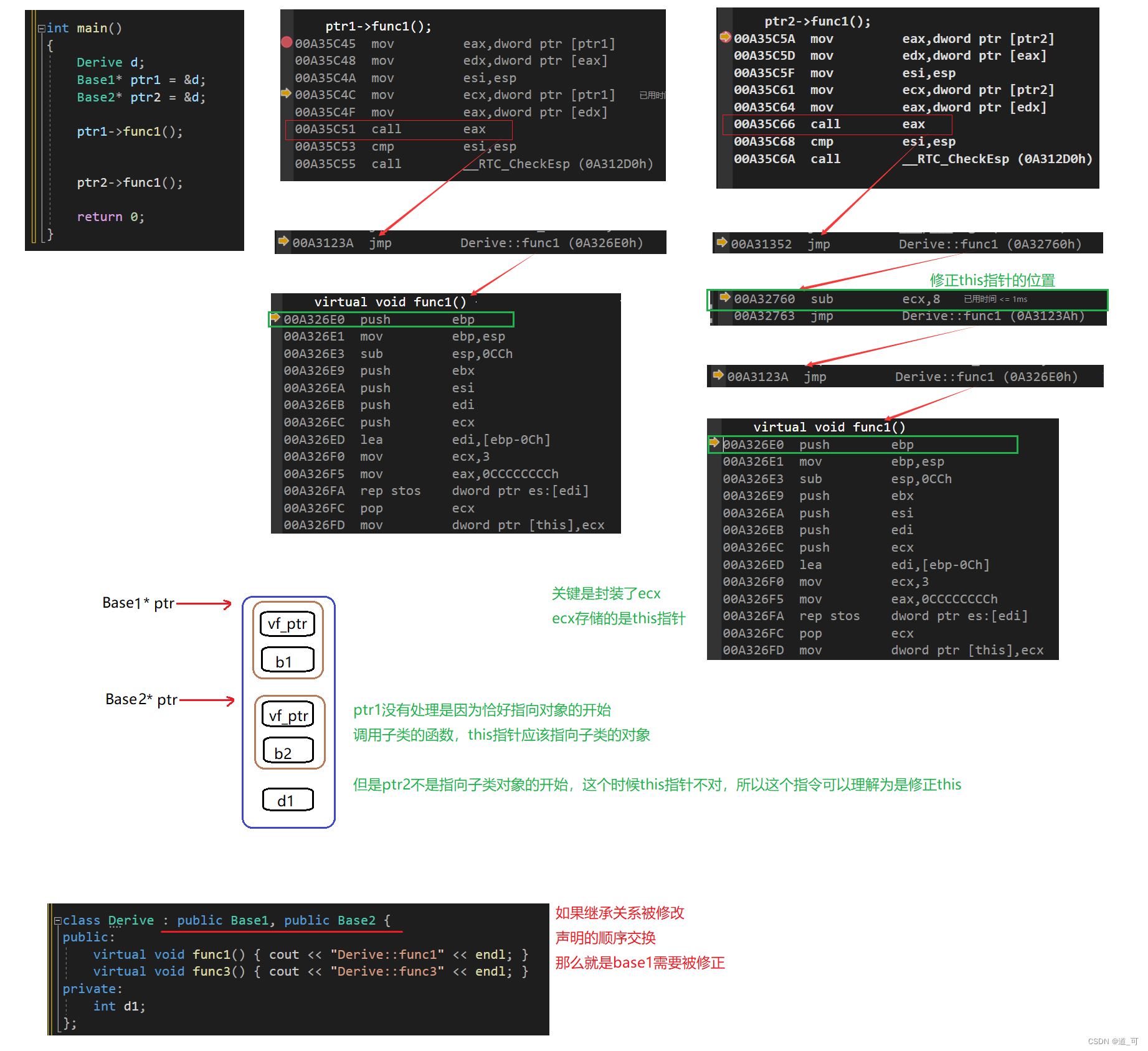Click 'ptr2->func1();' in the main() source

130,182
